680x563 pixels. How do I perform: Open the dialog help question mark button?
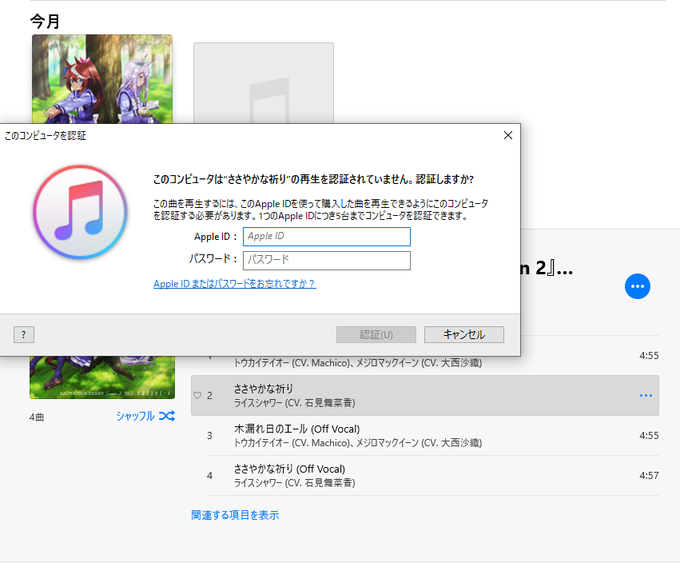coord(24,334)
